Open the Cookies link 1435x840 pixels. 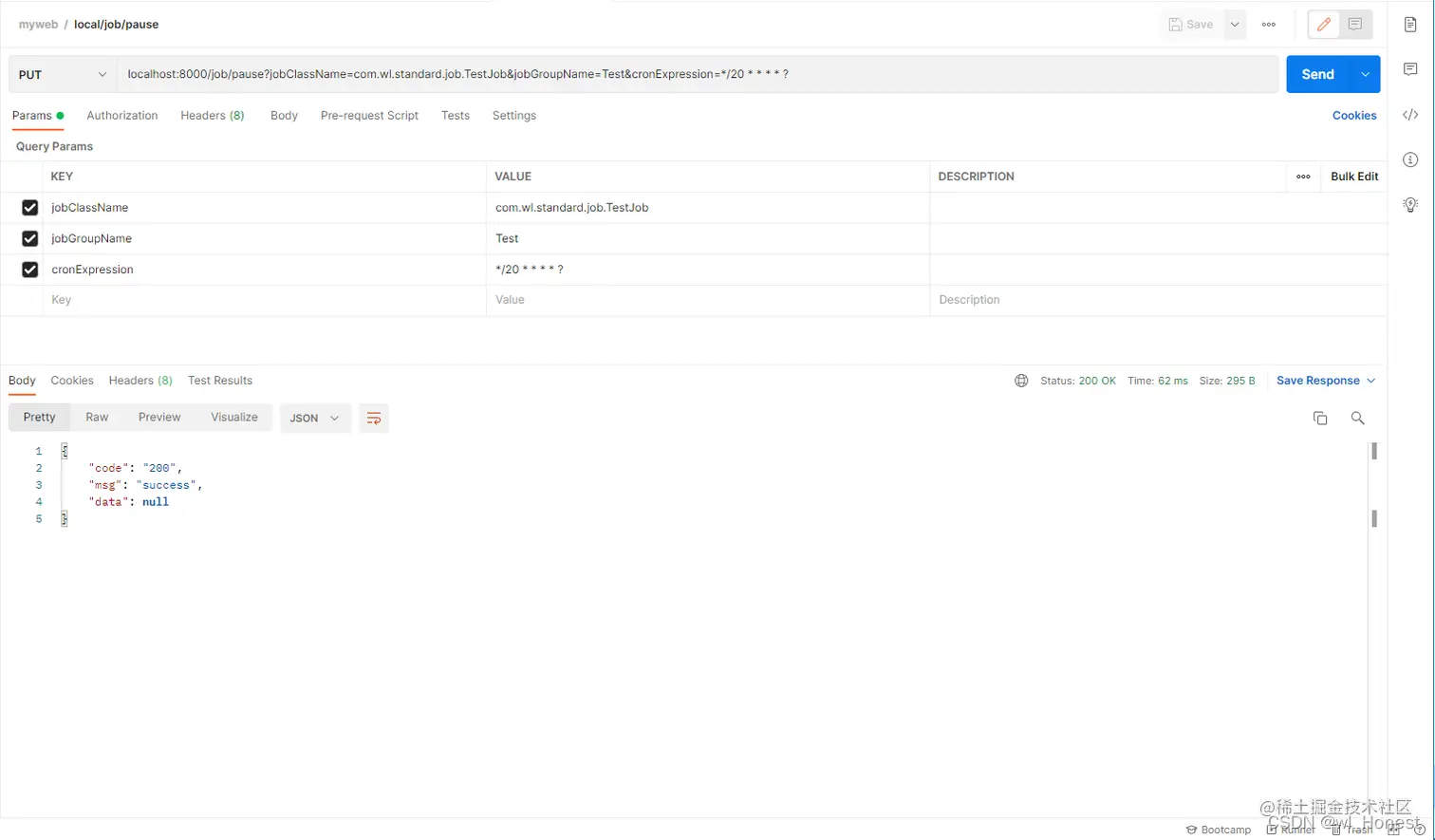(x=1354, y=116)
